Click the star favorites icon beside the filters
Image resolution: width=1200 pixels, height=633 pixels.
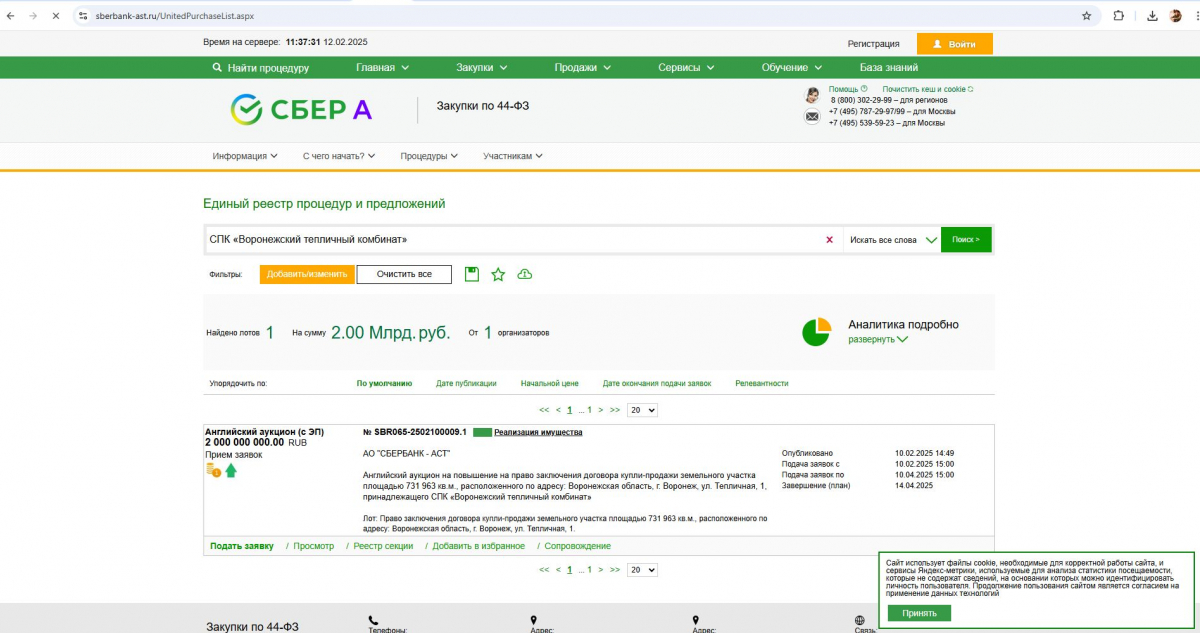498,274
